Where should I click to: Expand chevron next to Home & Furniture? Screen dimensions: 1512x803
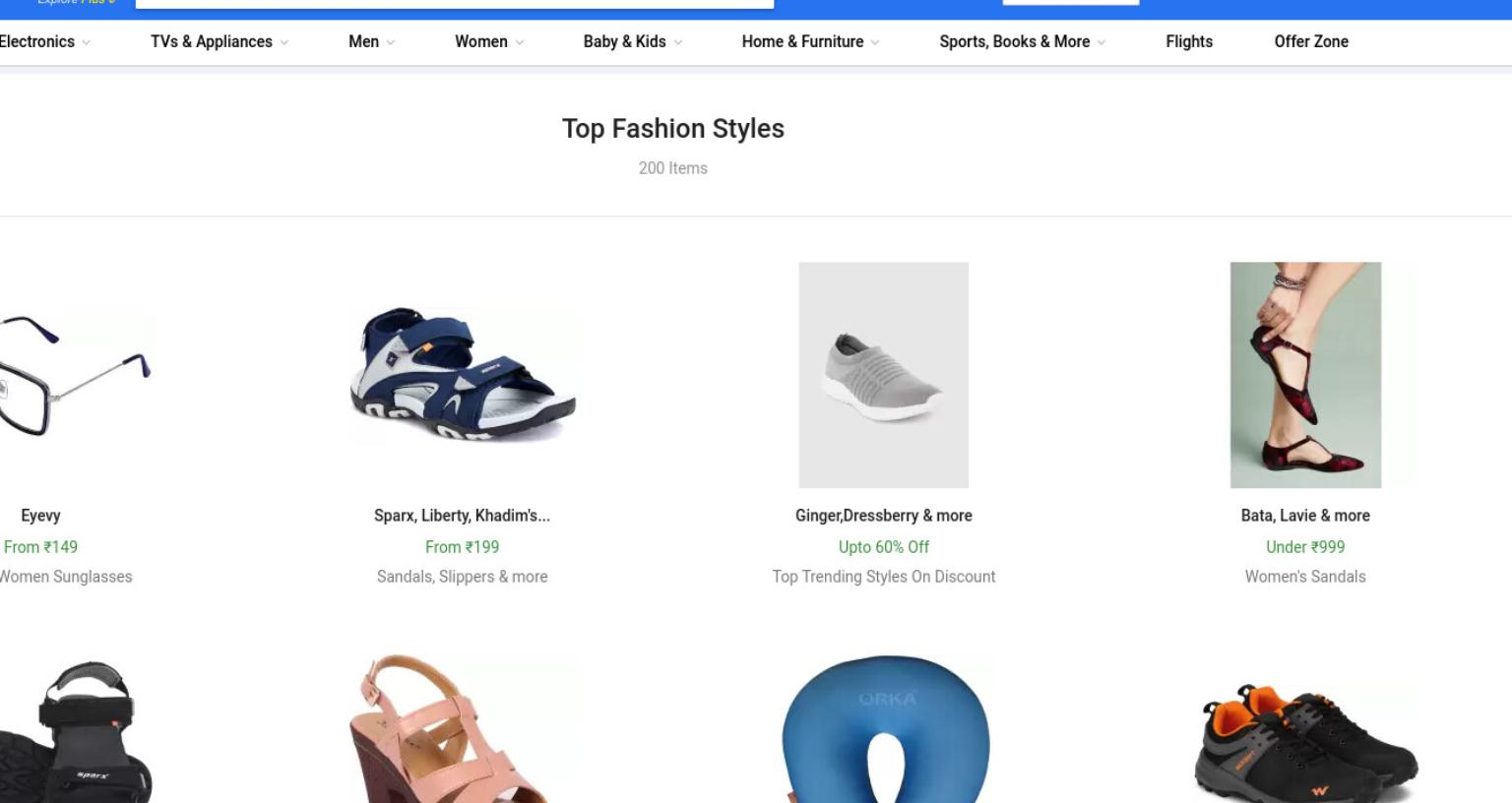(x=875, y=42)
